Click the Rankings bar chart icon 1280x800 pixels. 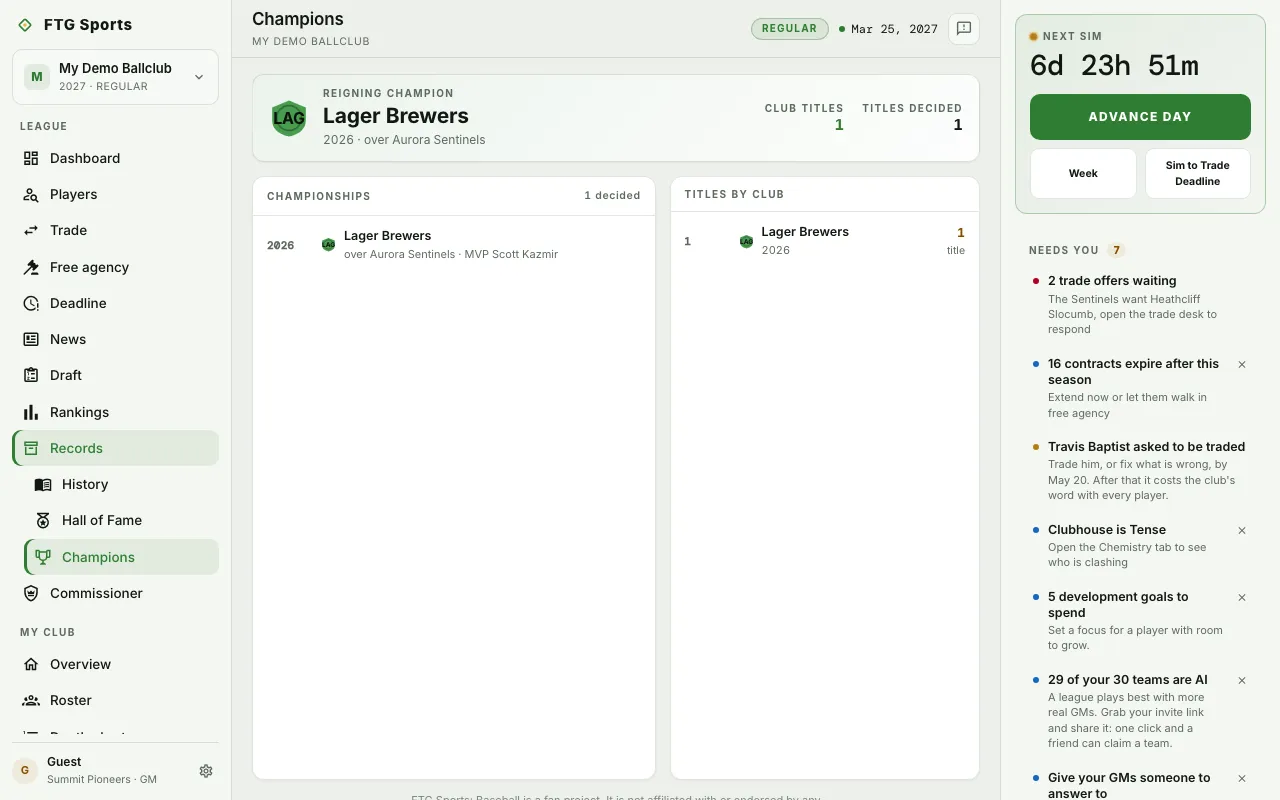point(31,412)
